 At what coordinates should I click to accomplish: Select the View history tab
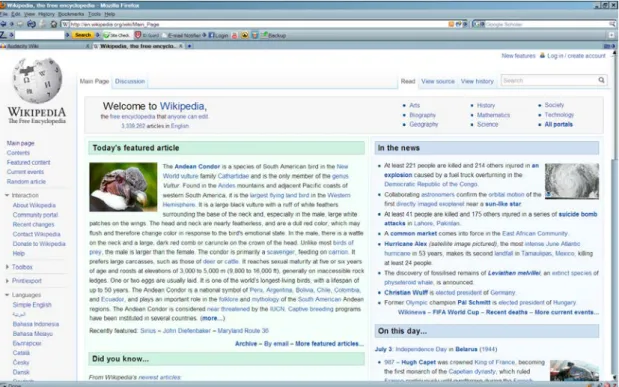click(x=477, y=81)
